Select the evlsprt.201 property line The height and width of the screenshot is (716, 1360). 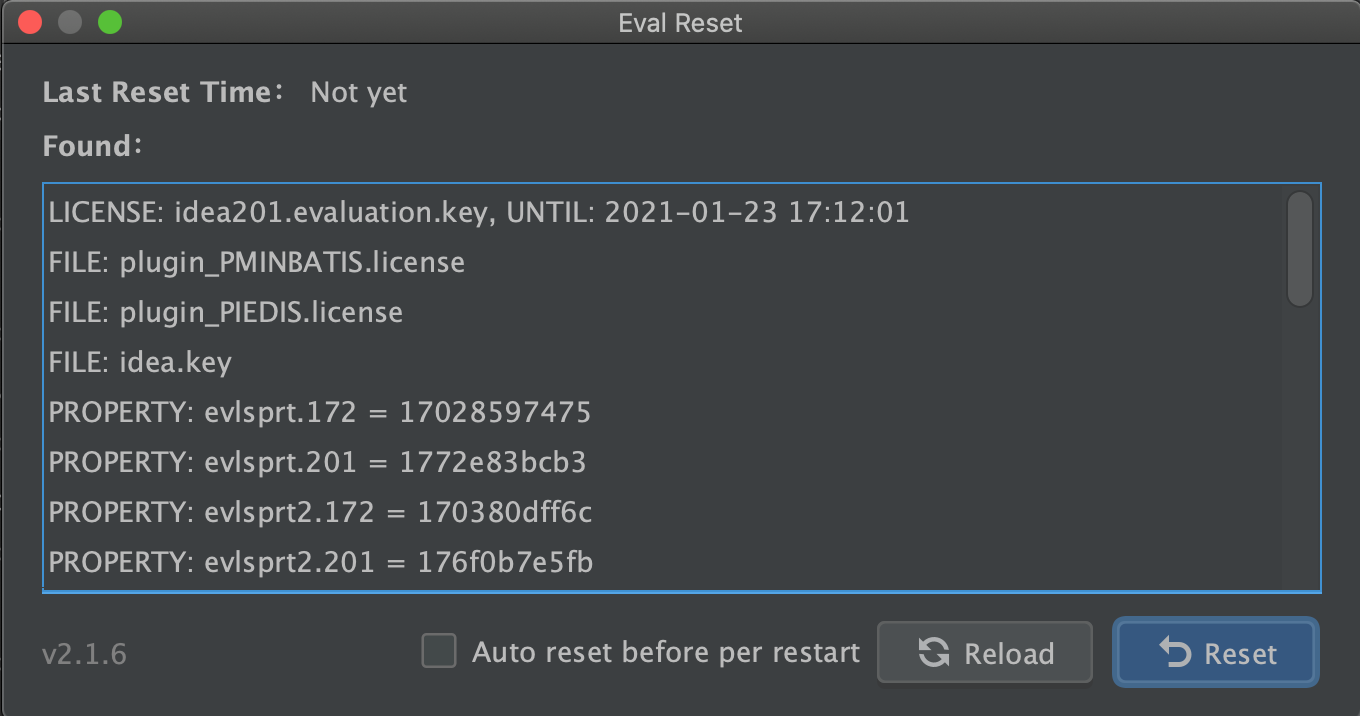317,462
